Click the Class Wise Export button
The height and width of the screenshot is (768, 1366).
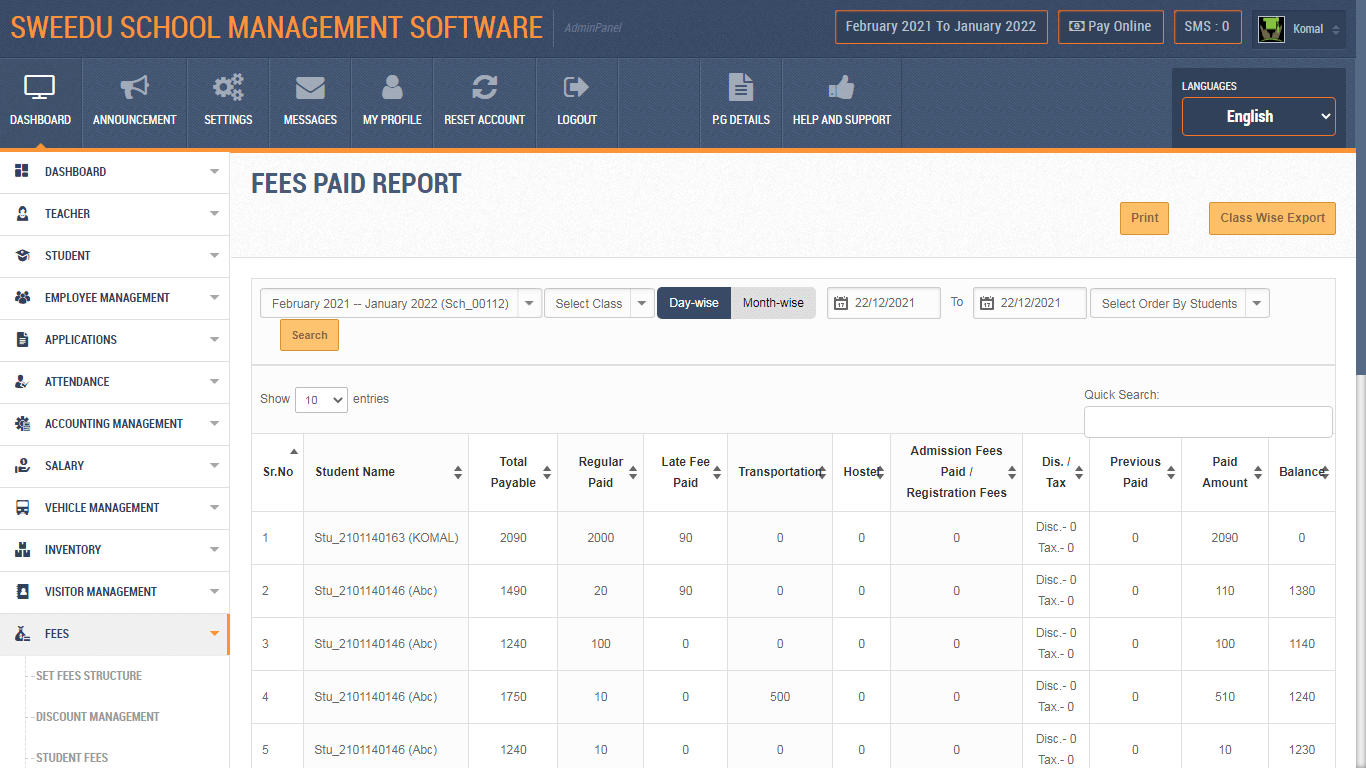click(1272, 218)
